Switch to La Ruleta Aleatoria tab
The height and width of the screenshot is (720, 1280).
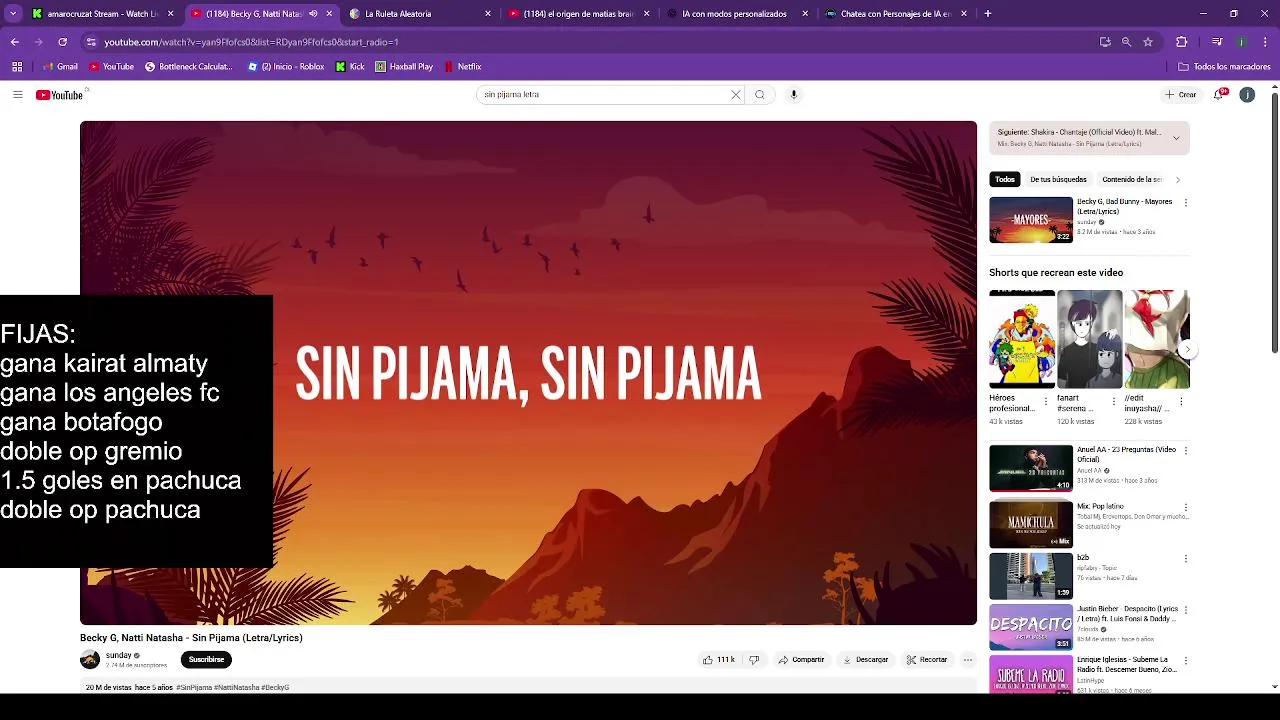point(420,14)
